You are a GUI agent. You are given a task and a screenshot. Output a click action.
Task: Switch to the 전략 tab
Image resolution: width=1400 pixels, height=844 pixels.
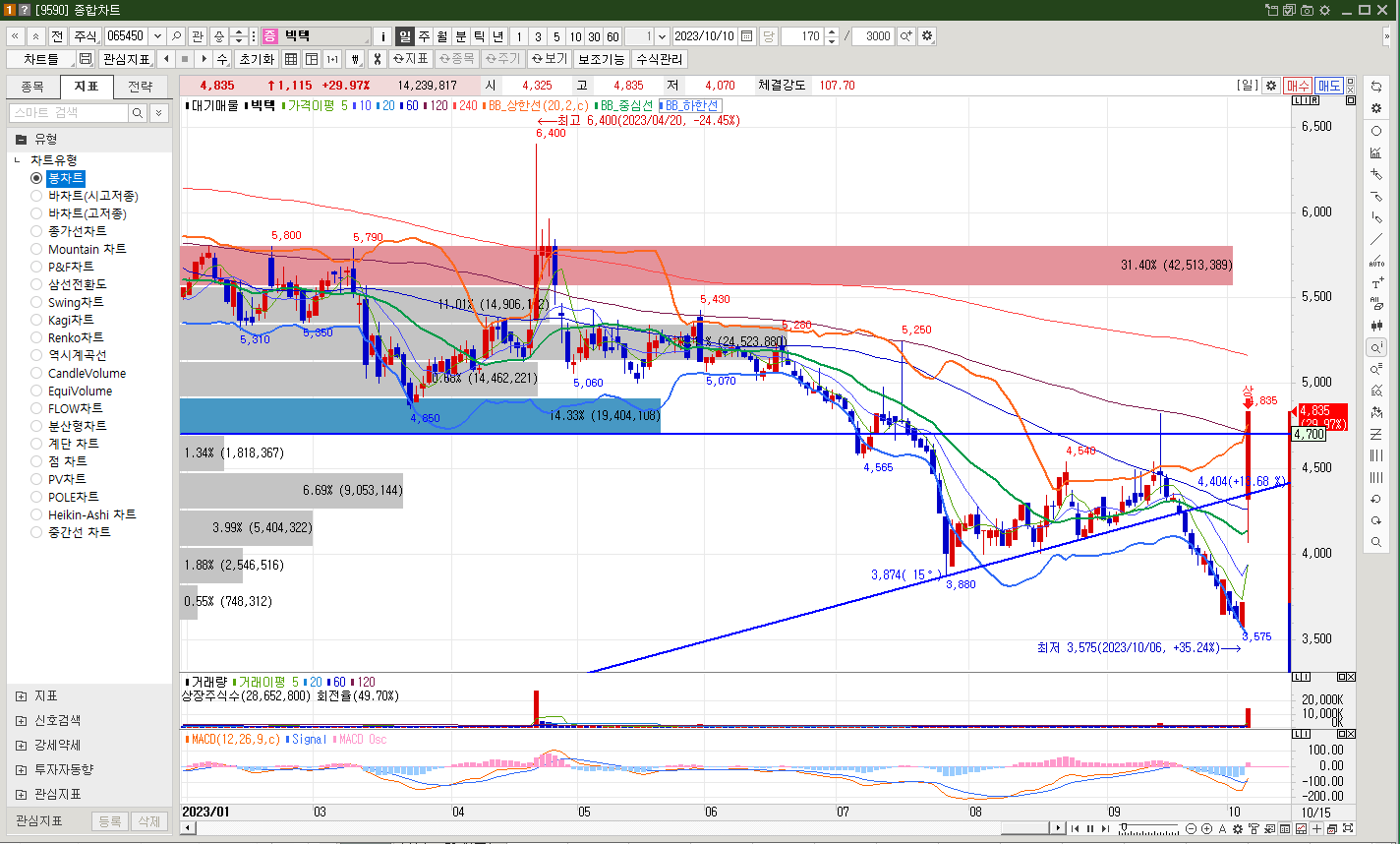click(x=140, y=87)
